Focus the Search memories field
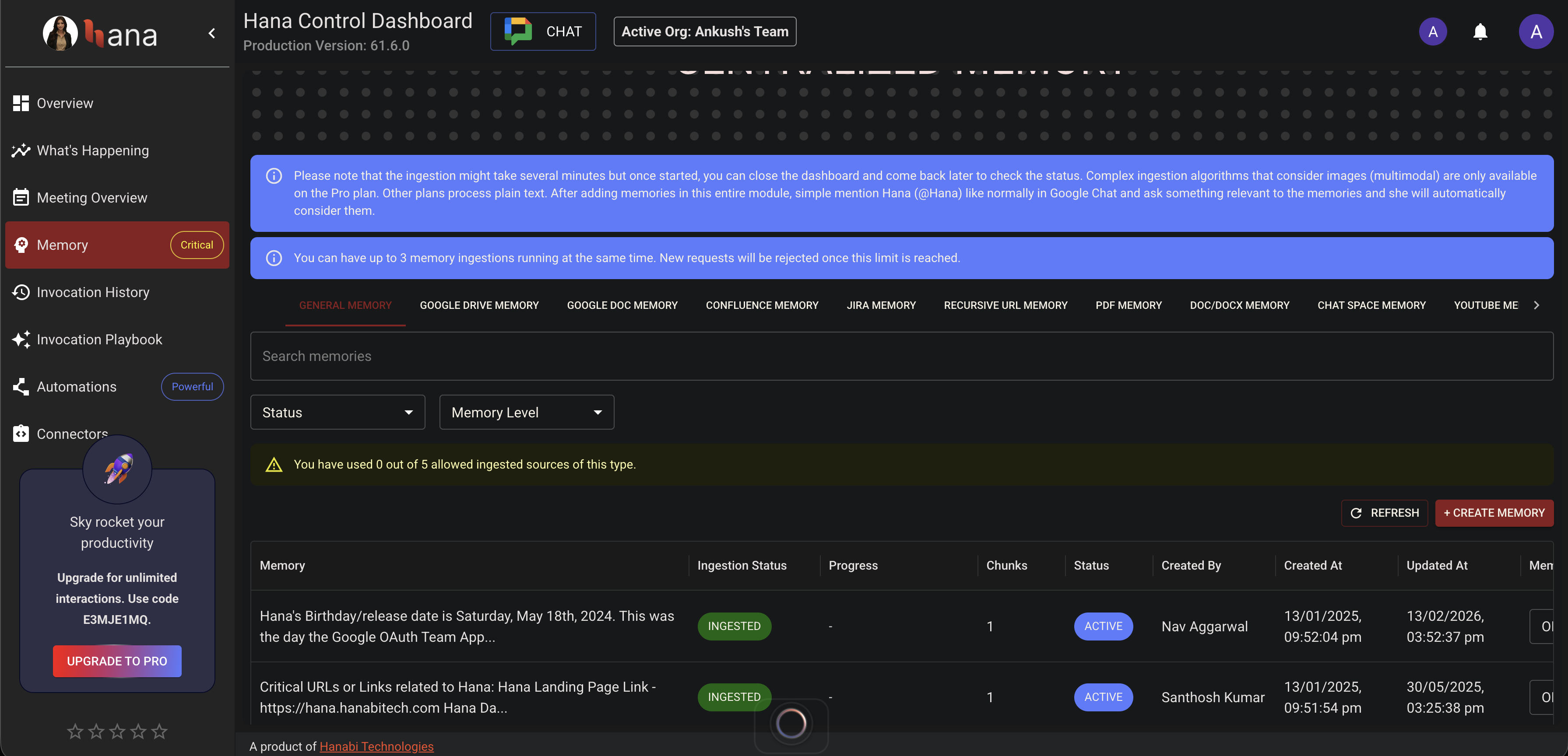The image size is (1568, 756). tap(901, 357)
